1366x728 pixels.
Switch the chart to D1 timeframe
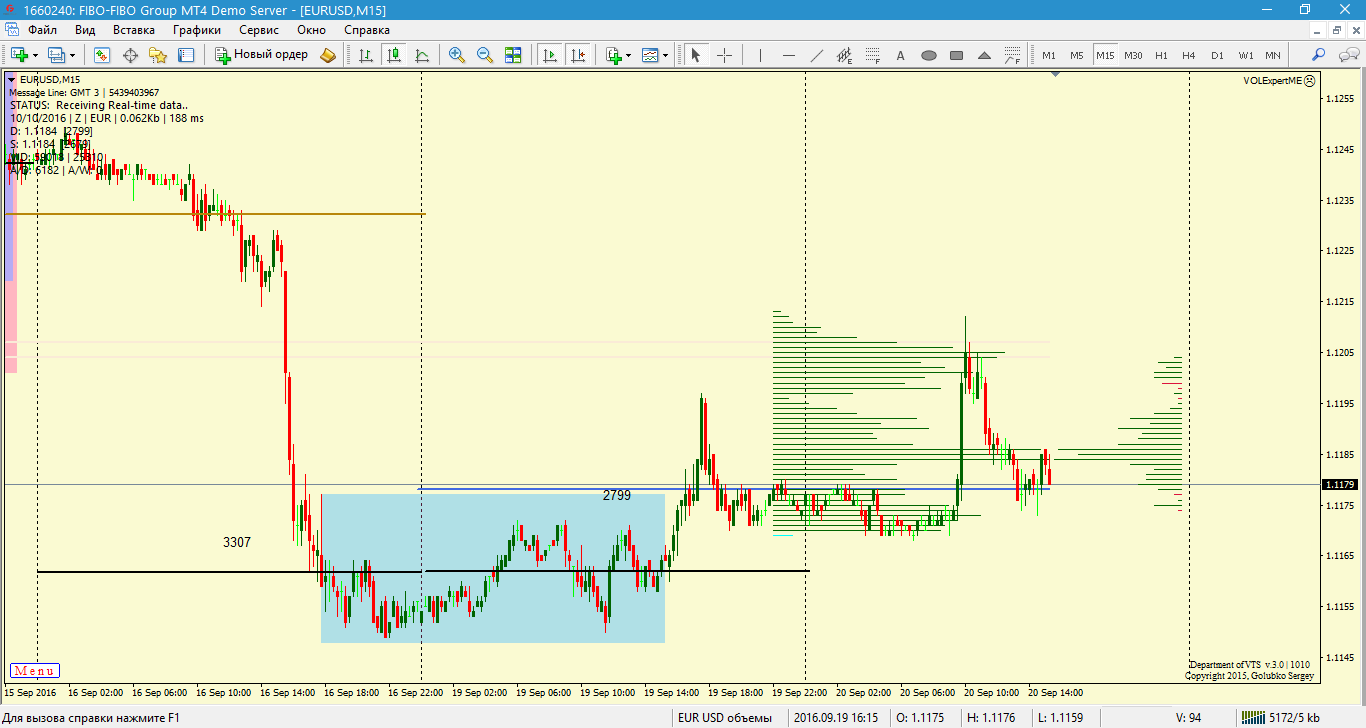(1217, 55)
